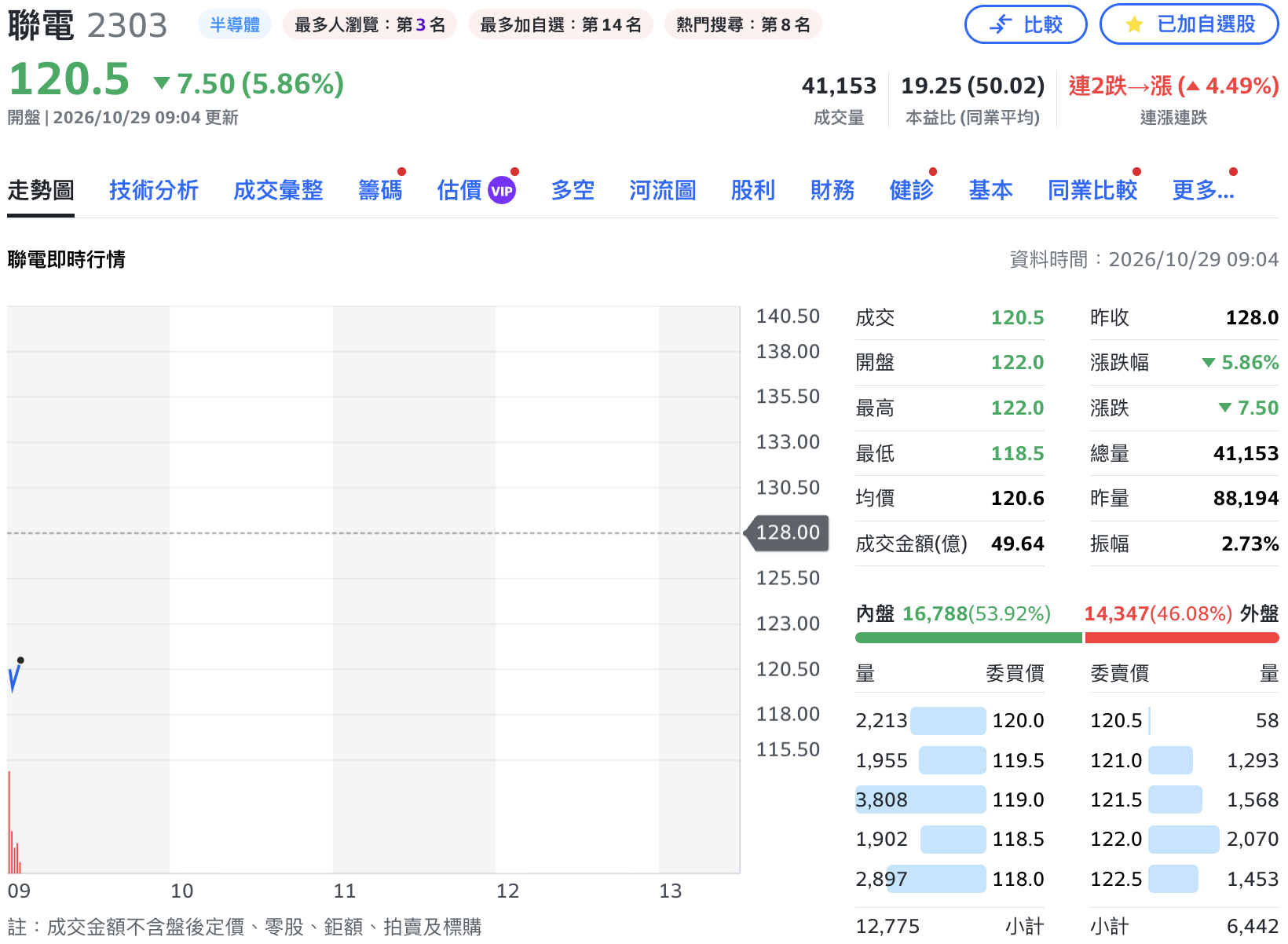Click the star icon in 已加自選股 button
This screenshot has height=944, width=1288.
pyautogui.click(x=1134, y=25)
